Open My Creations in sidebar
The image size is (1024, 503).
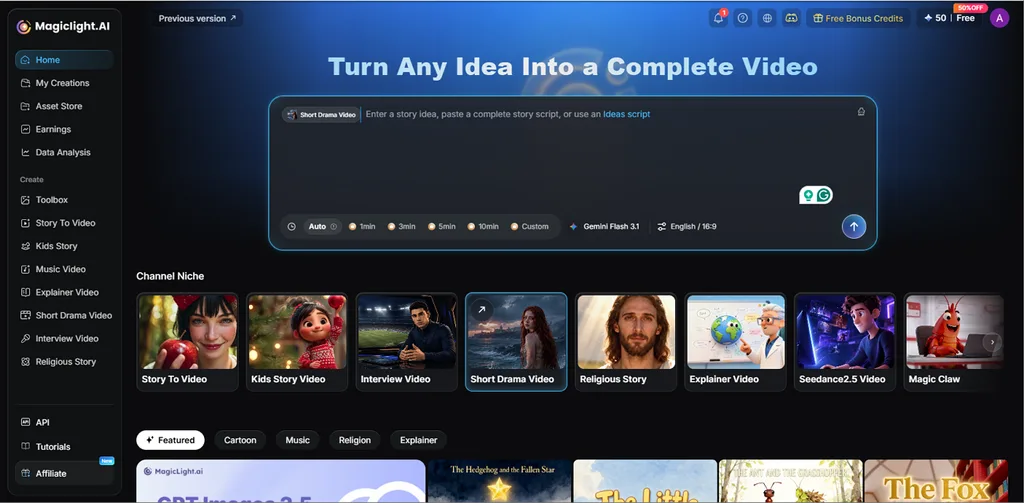pos(64,83)
